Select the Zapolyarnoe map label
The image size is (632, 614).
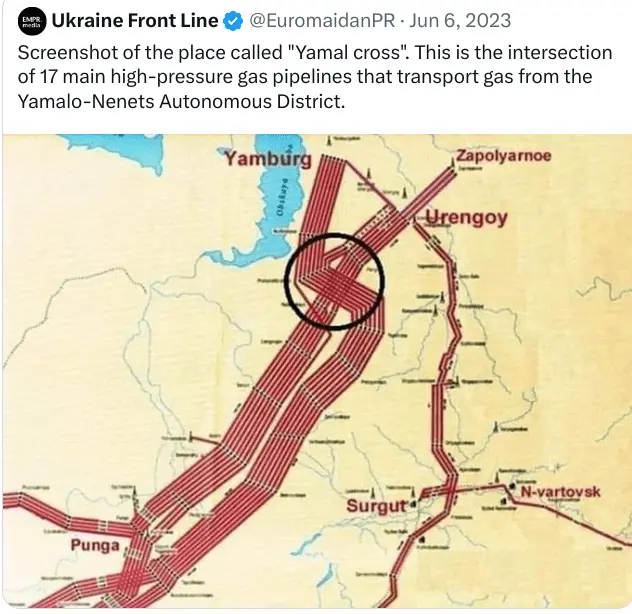tap(503, 155)
